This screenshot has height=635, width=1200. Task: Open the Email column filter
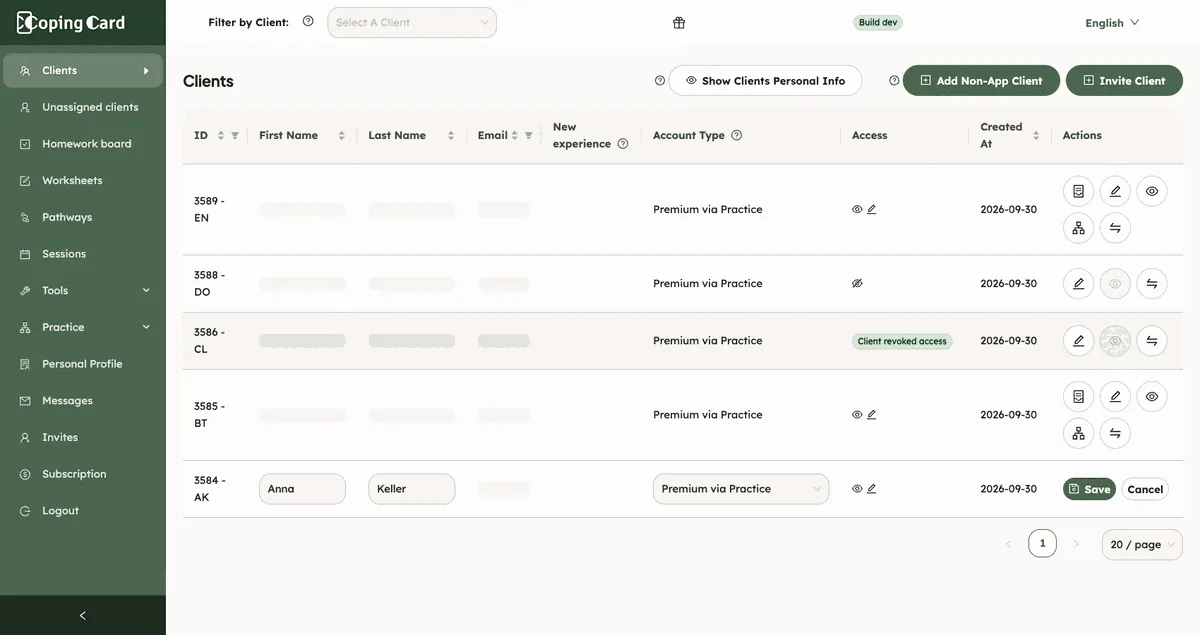[x=529, y=136]
